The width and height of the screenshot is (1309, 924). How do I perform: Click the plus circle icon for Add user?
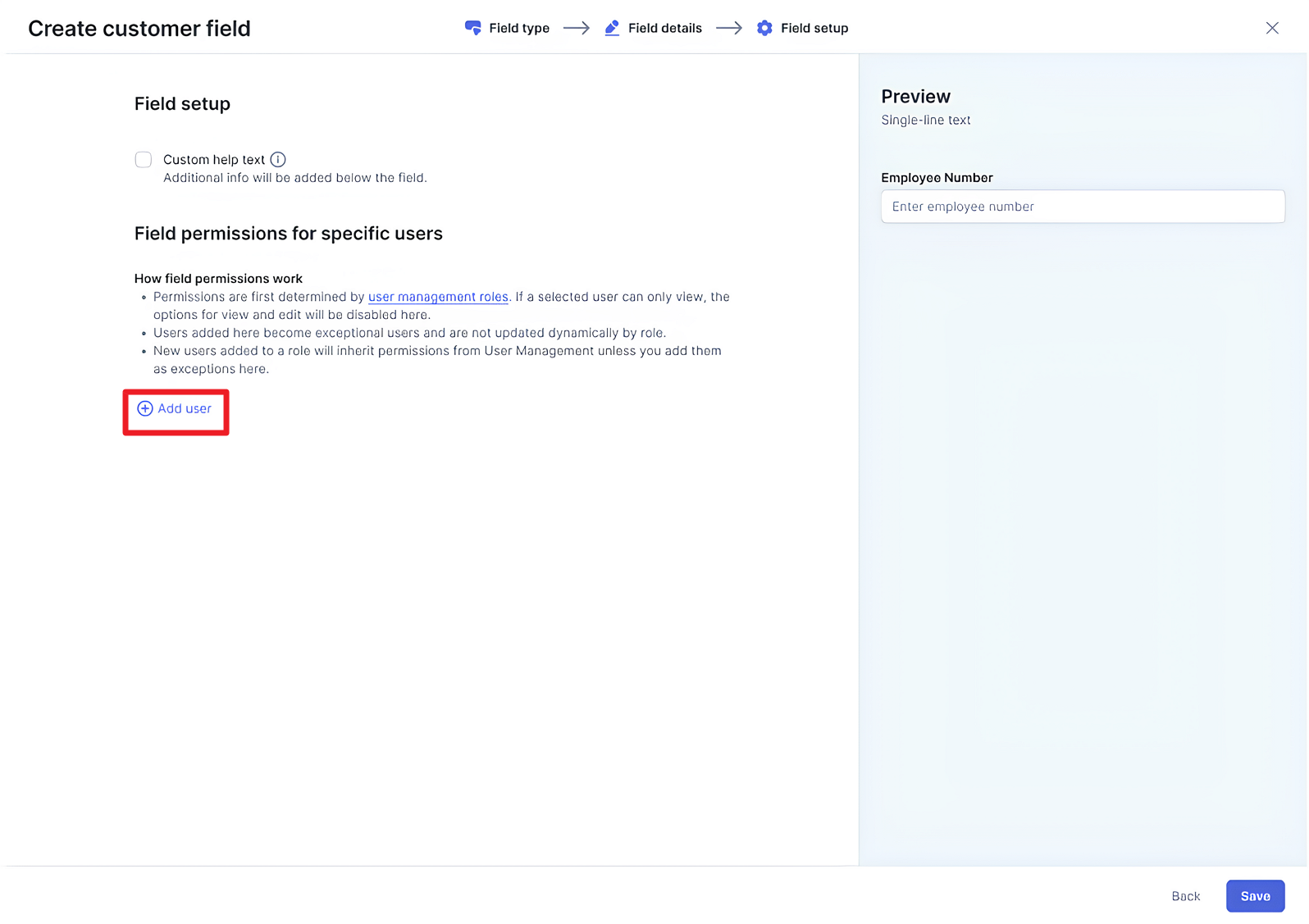145,408
